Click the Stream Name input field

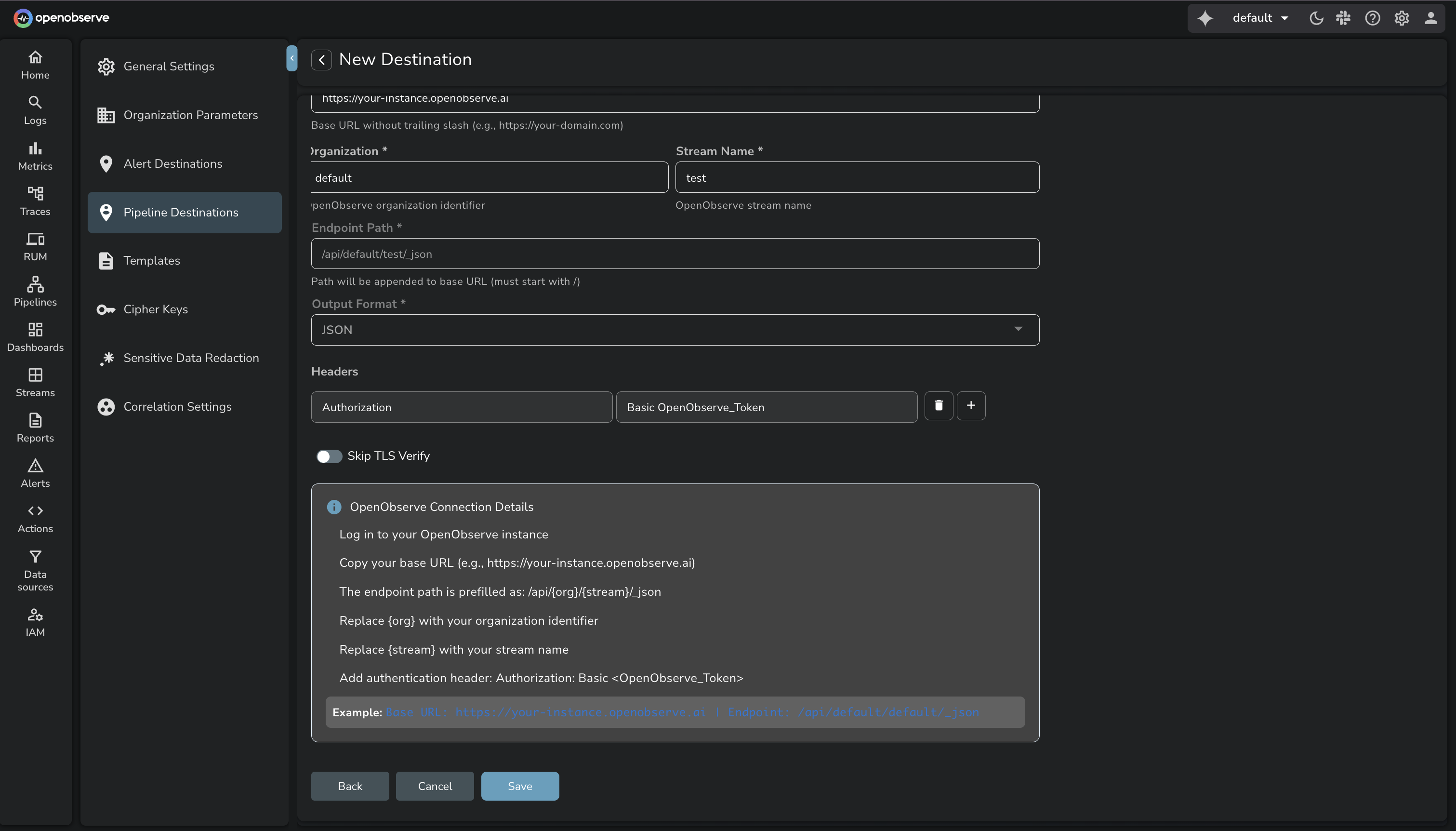(857, 177)
